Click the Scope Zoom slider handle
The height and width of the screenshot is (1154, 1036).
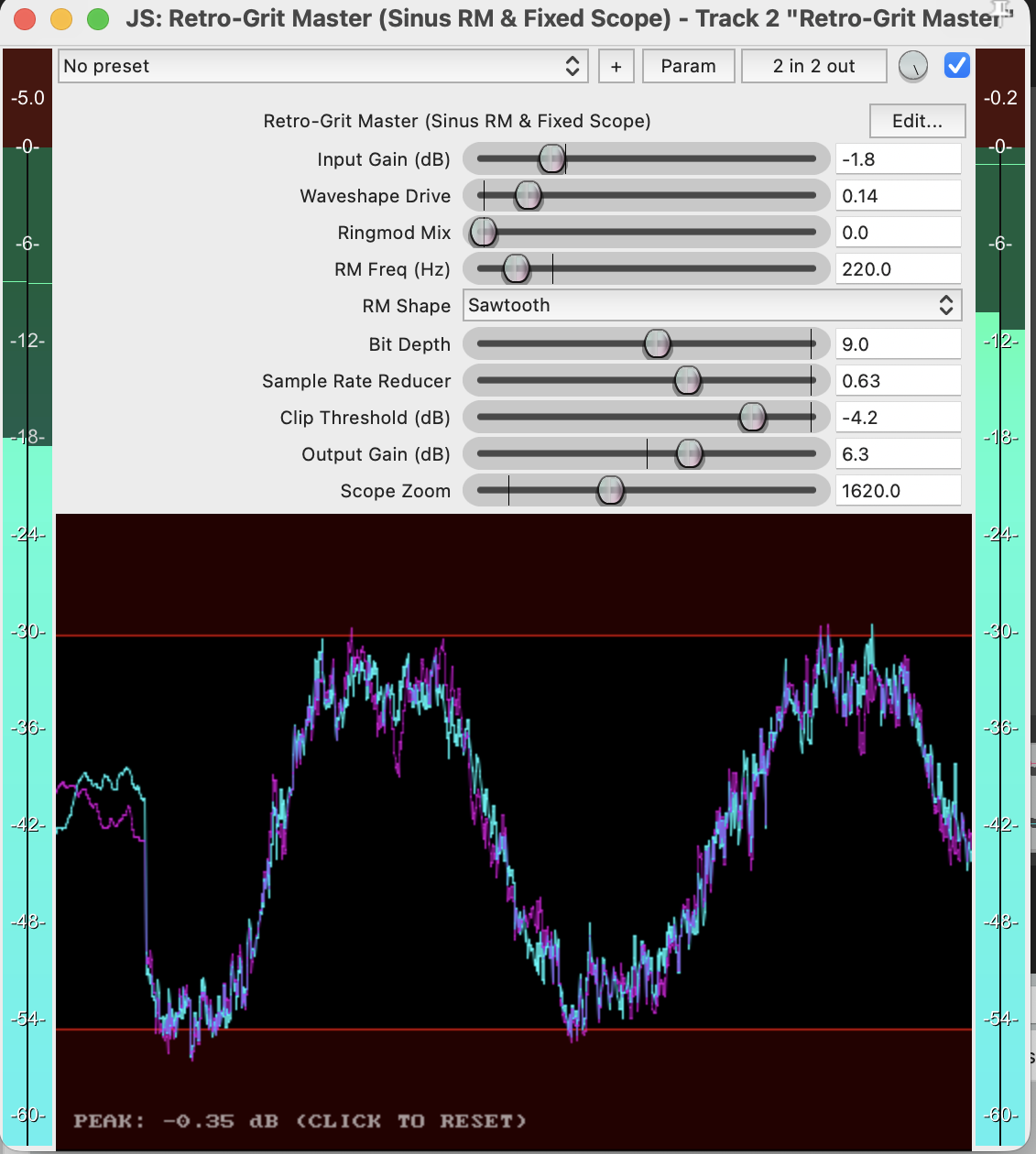point(610,490)
